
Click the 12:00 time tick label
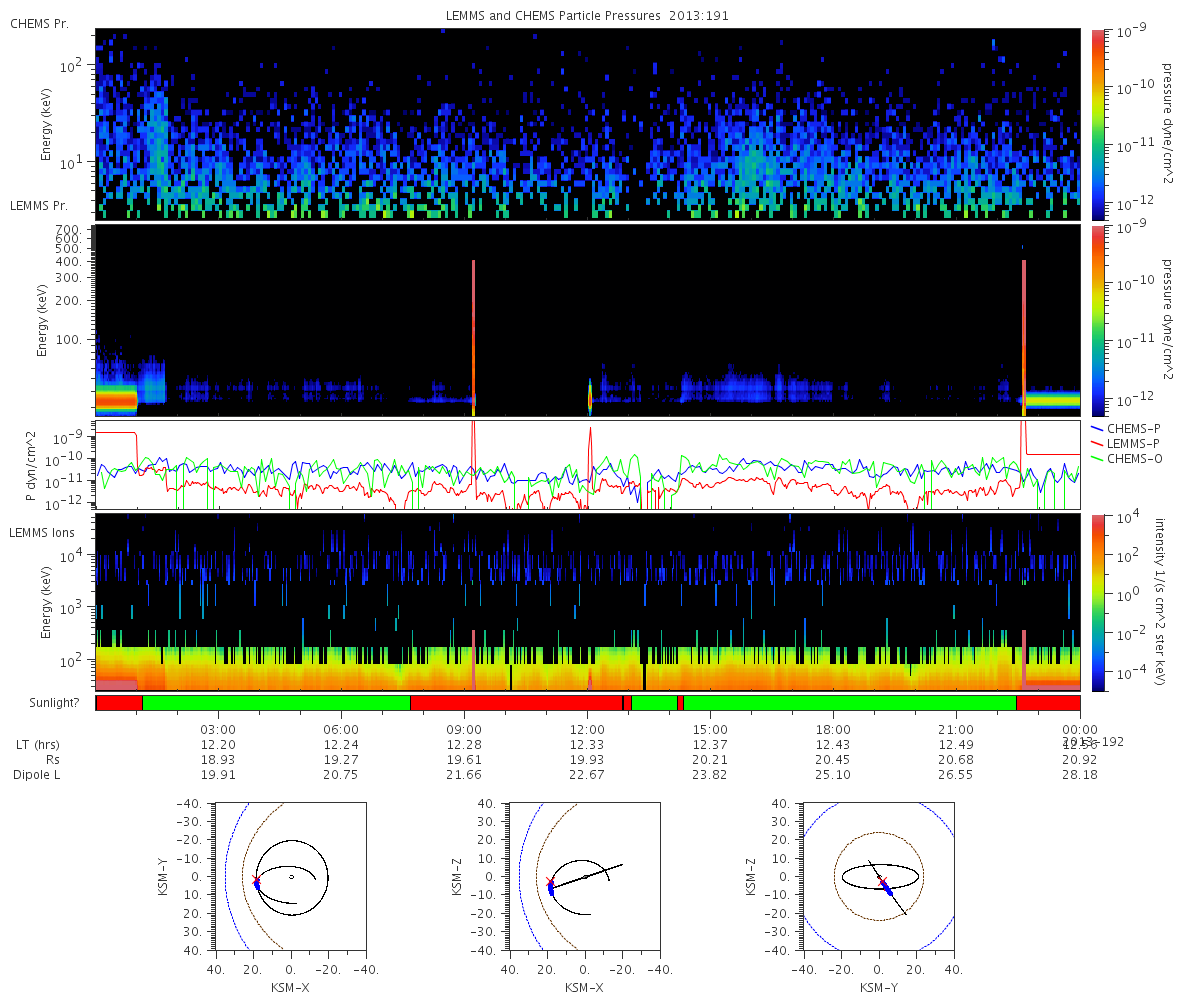tap(588, 730)
